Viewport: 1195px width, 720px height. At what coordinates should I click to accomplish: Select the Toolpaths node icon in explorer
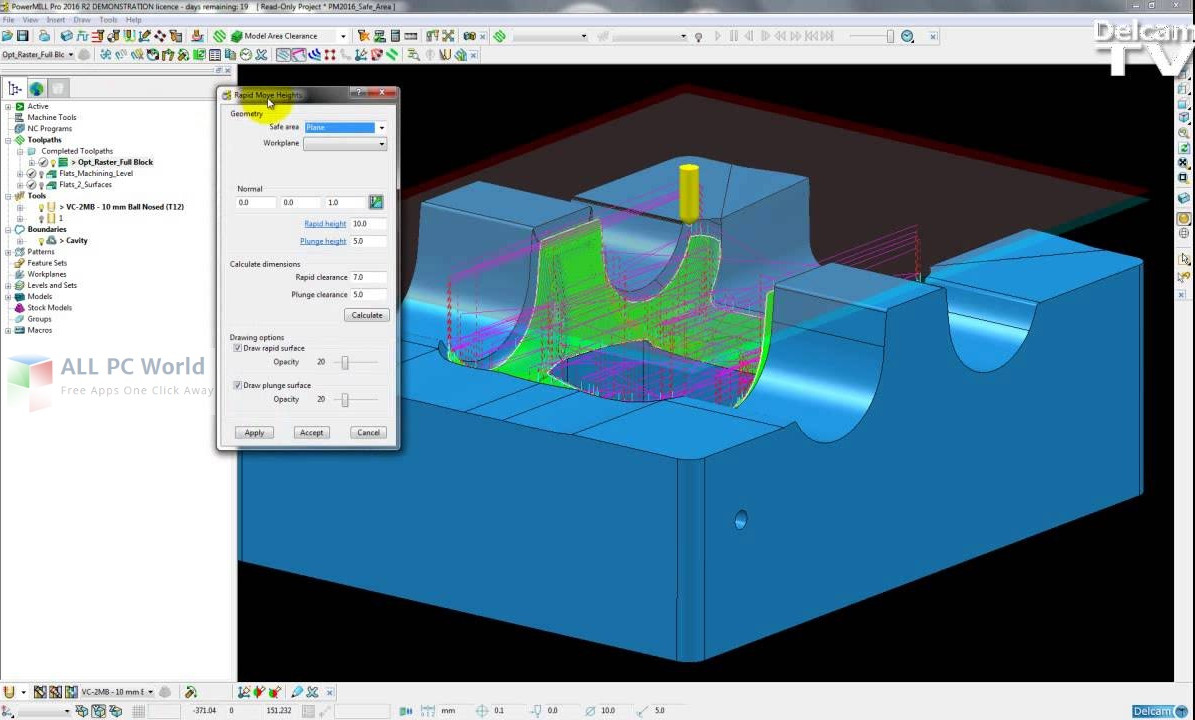[20, 140]
